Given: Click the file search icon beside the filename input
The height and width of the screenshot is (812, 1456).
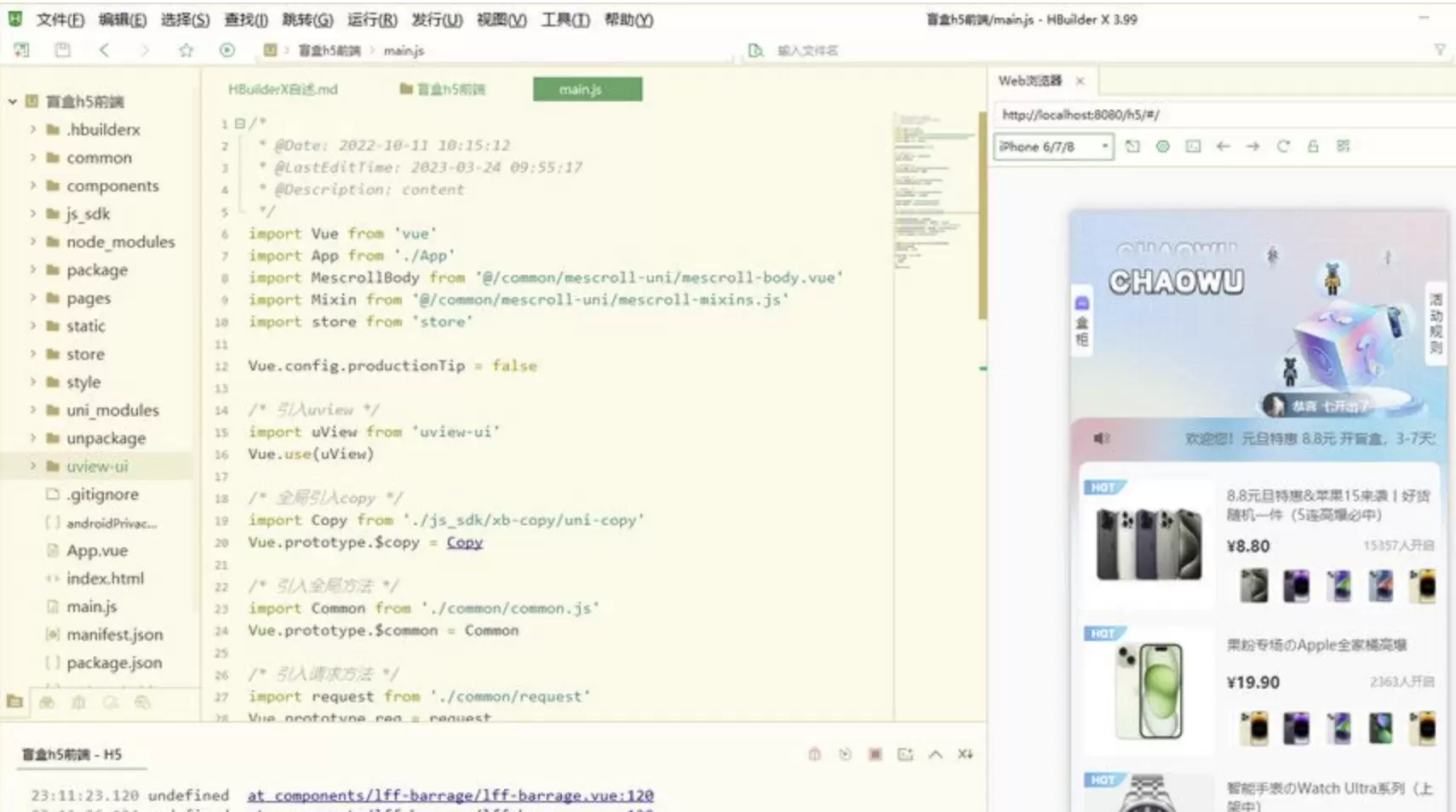Looking at the screenshot, I should [755, 50].
